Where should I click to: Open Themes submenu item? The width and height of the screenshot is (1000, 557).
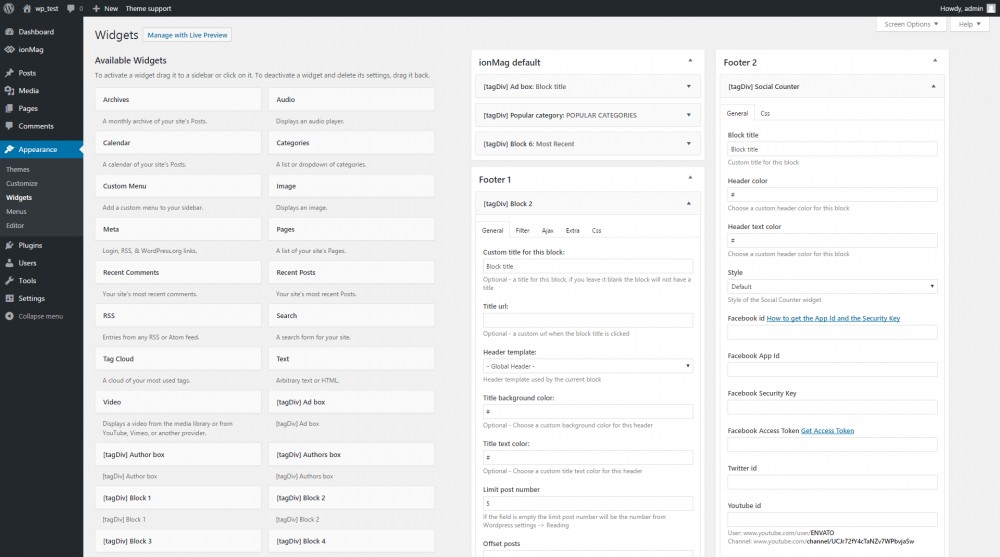tap(18, 170)
